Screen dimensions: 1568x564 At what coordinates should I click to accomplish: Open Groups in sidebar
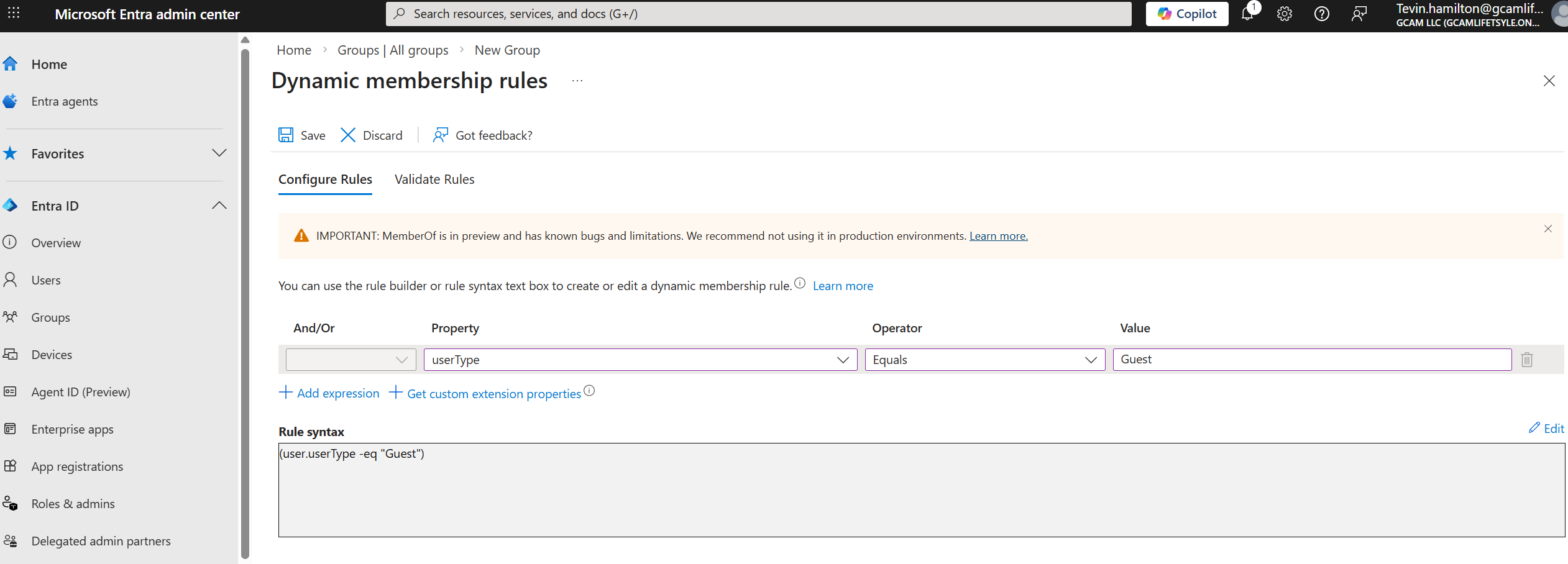pyautogui.click(x=50, y=317)
